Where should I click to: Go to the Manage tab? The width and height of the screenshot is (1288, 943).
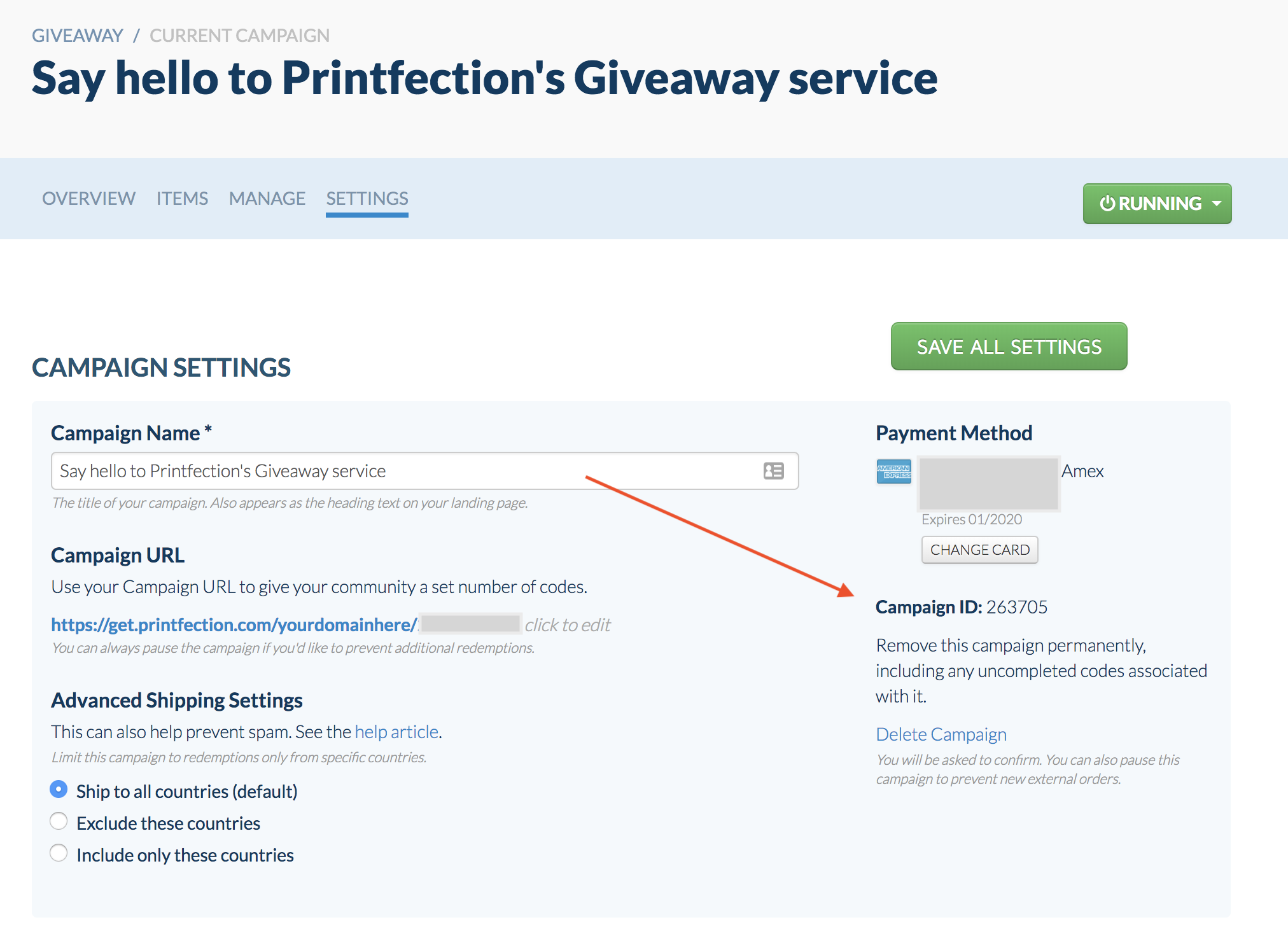(x=267, y=199)
